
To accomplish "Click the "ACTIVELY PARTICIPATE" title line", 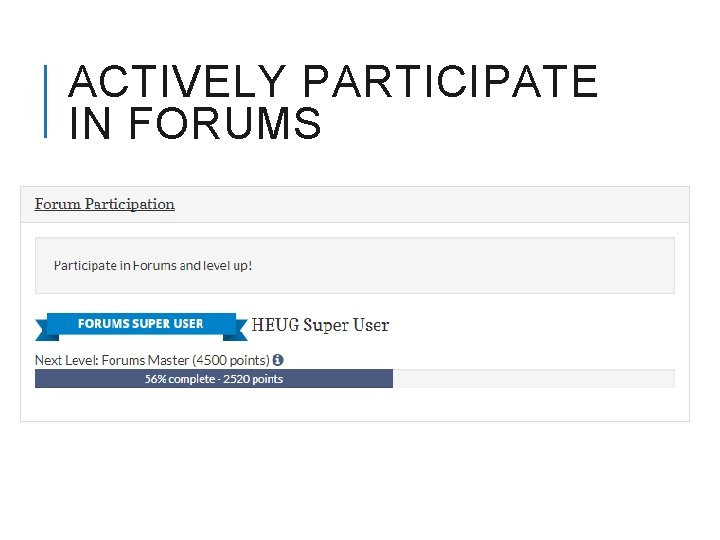I will [x=333, y=82].
